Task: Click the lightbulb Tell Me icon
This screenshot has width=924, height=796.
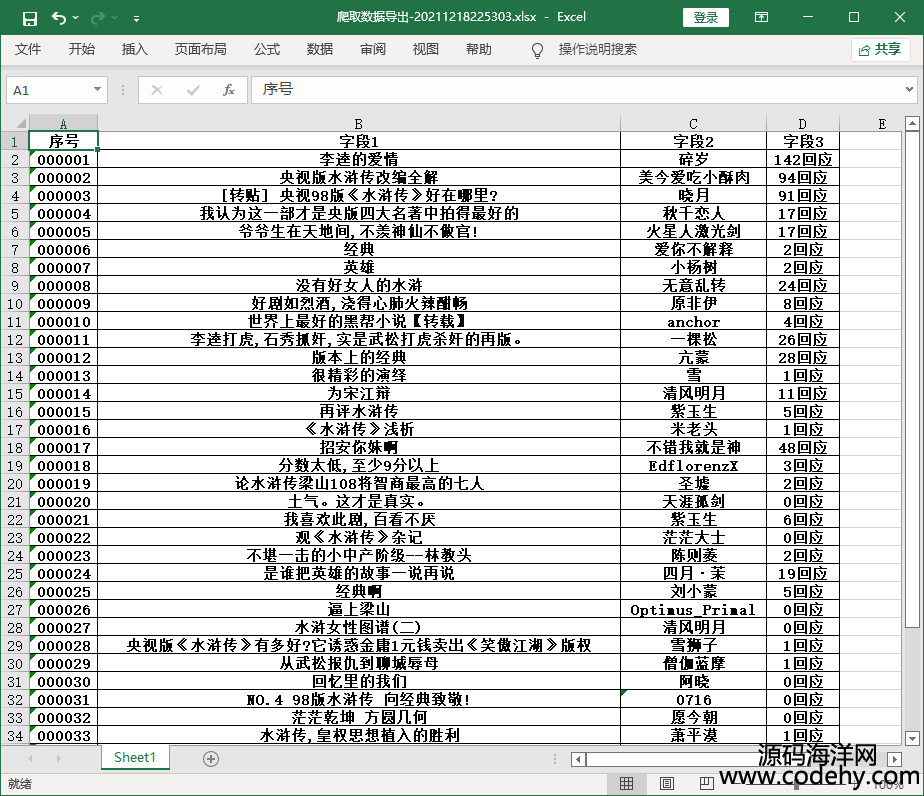Action: pos(537,50)
